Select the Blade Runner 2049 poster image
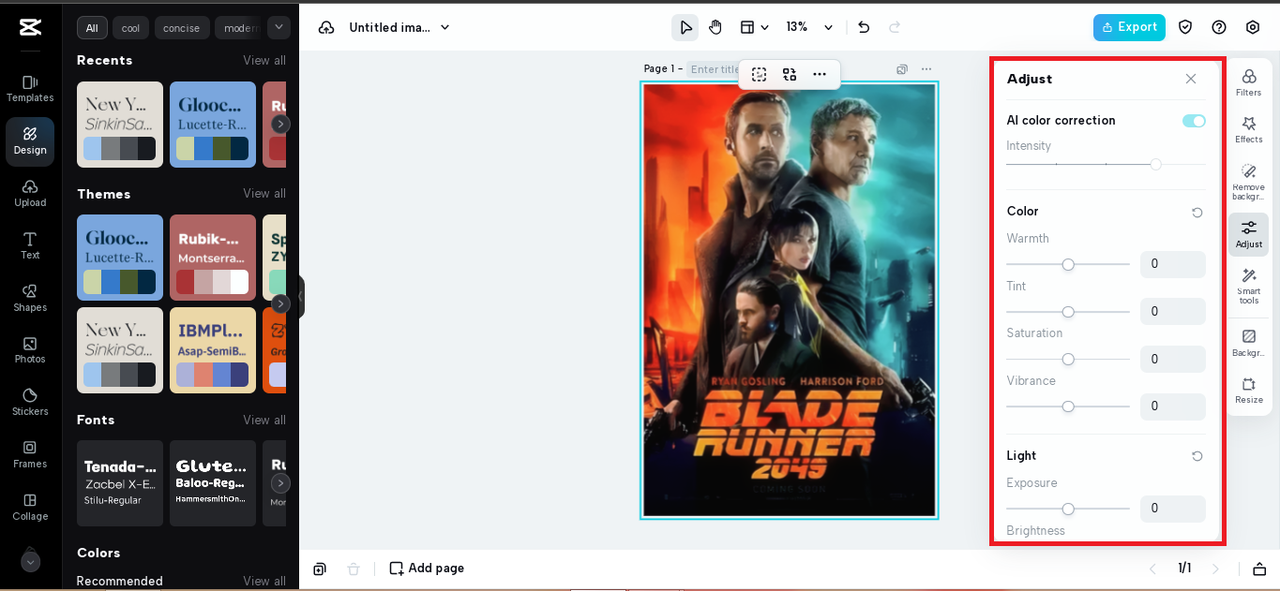This screenshot has height=591, width=1280. pyautogui.click(x=789, y=300)
